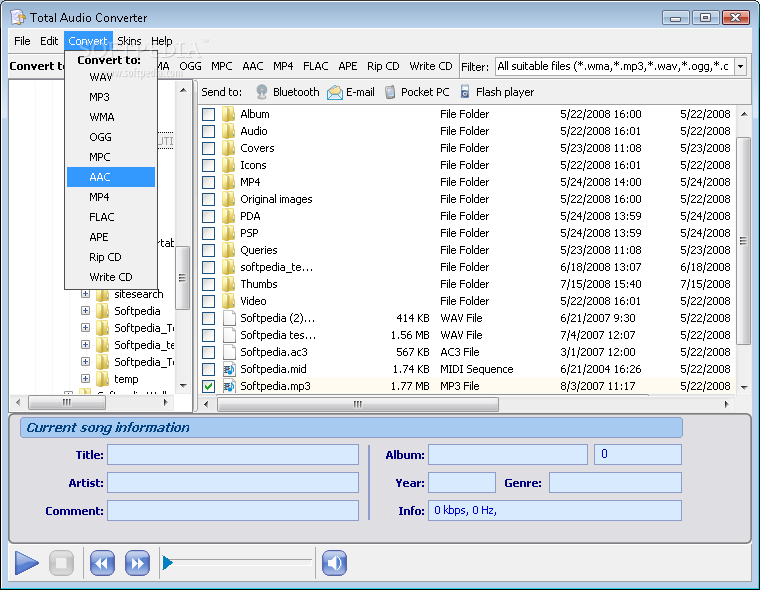Click the toolbar MPC button
The height and width of the screenshot is (590, 760).
tap(222, 66)
